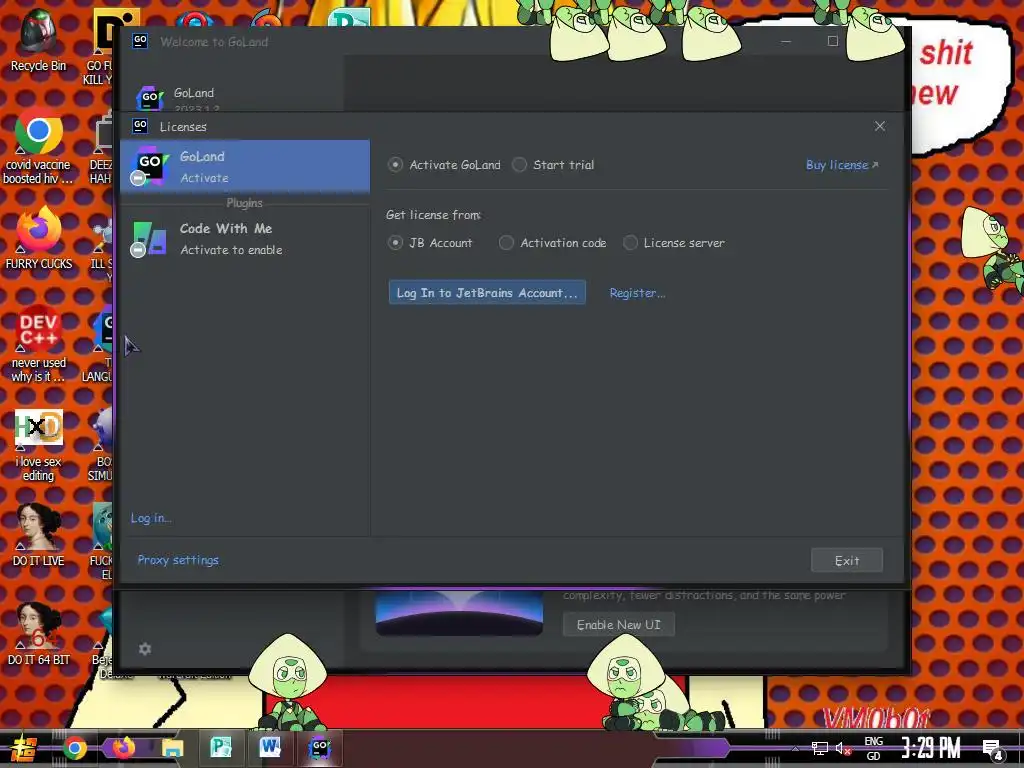Image resolution: width=1024 pixels, height=768 pixels.
Task: Click the Code With Me plugin icon
Action: [150, 238]
